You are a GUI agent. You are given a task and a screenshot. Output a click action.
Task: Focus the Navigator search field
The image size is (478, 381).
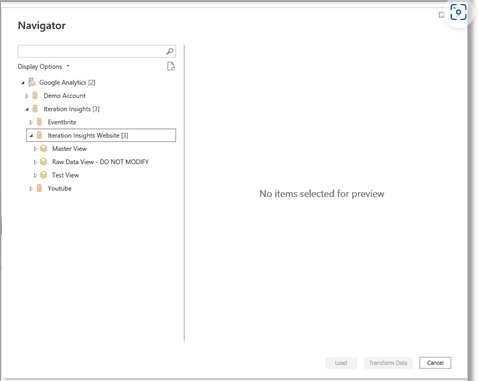(97, 51)
